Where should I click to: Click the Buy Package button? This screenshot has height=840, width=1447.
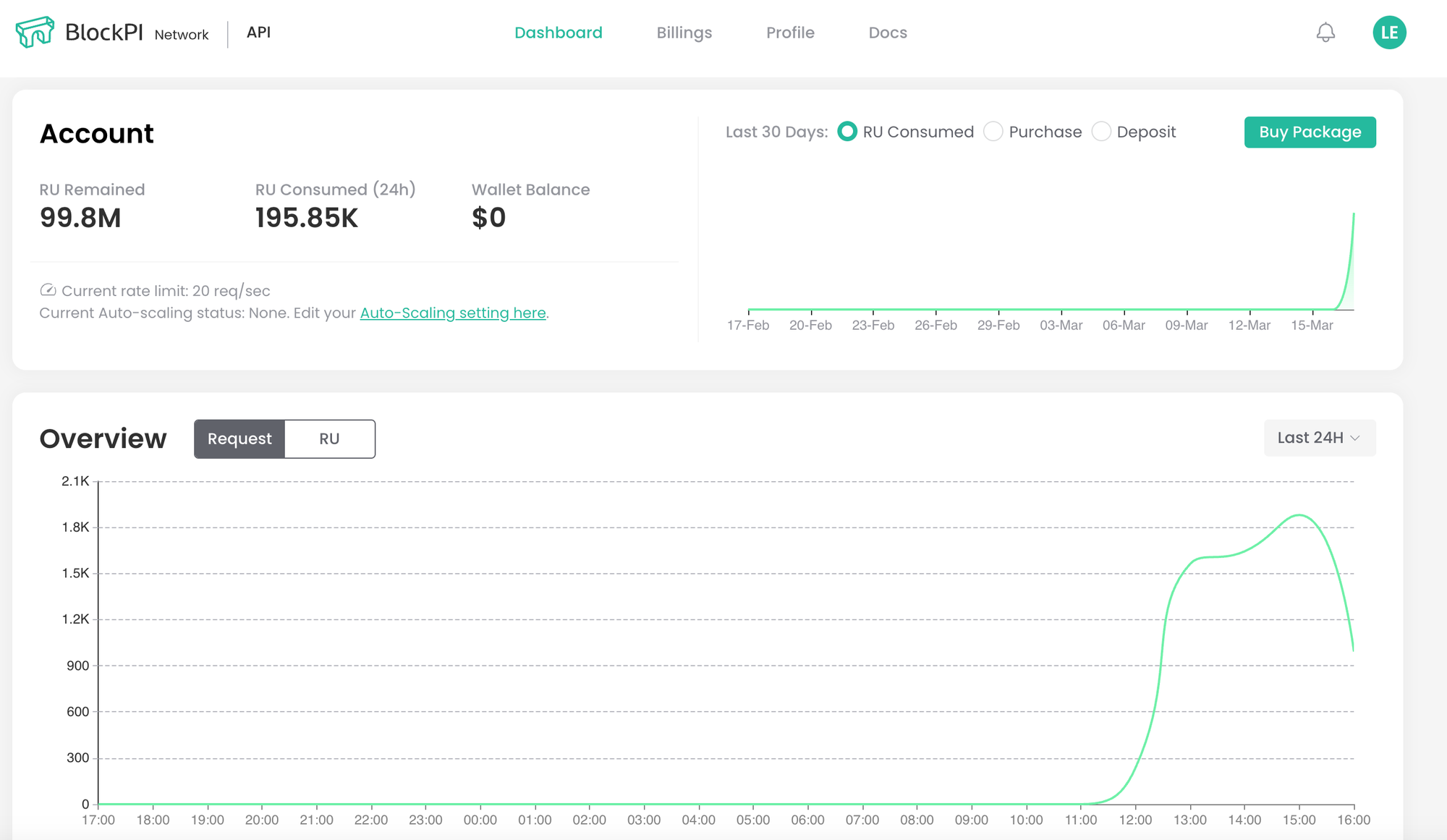[1310, 132]
